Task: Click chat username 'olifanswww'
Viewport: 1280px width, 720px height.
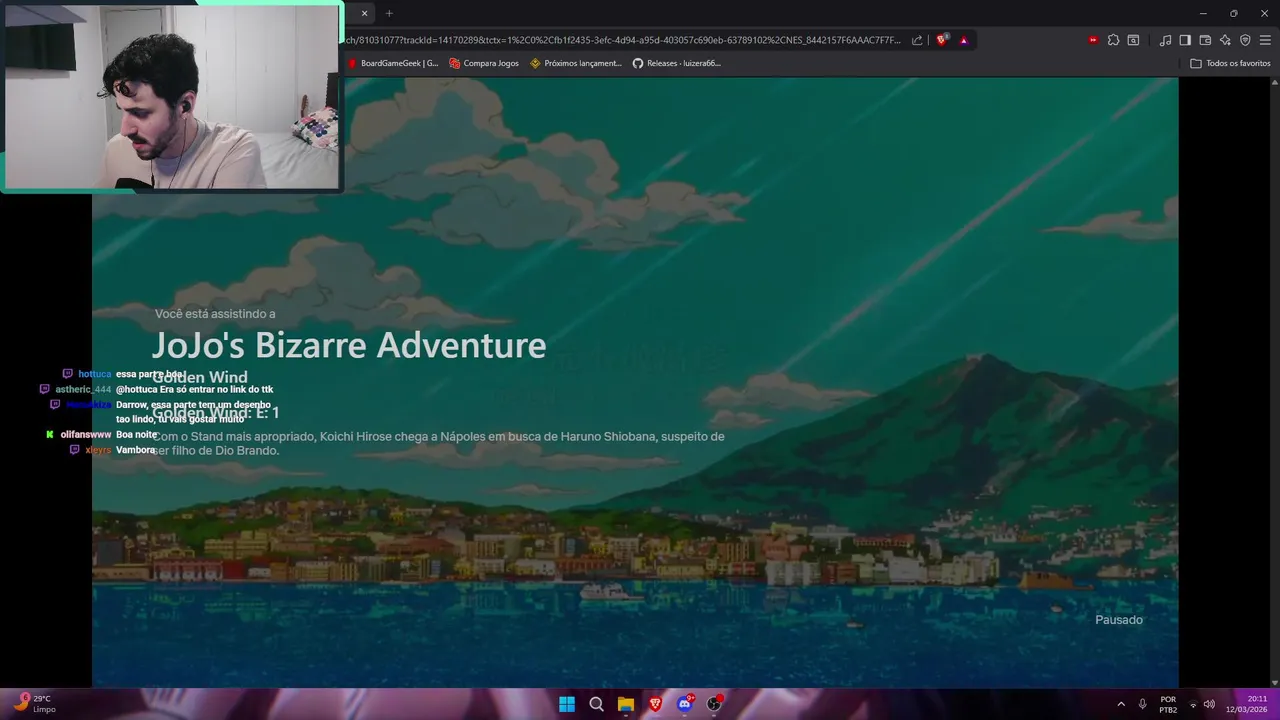Action: pos(86,435)
